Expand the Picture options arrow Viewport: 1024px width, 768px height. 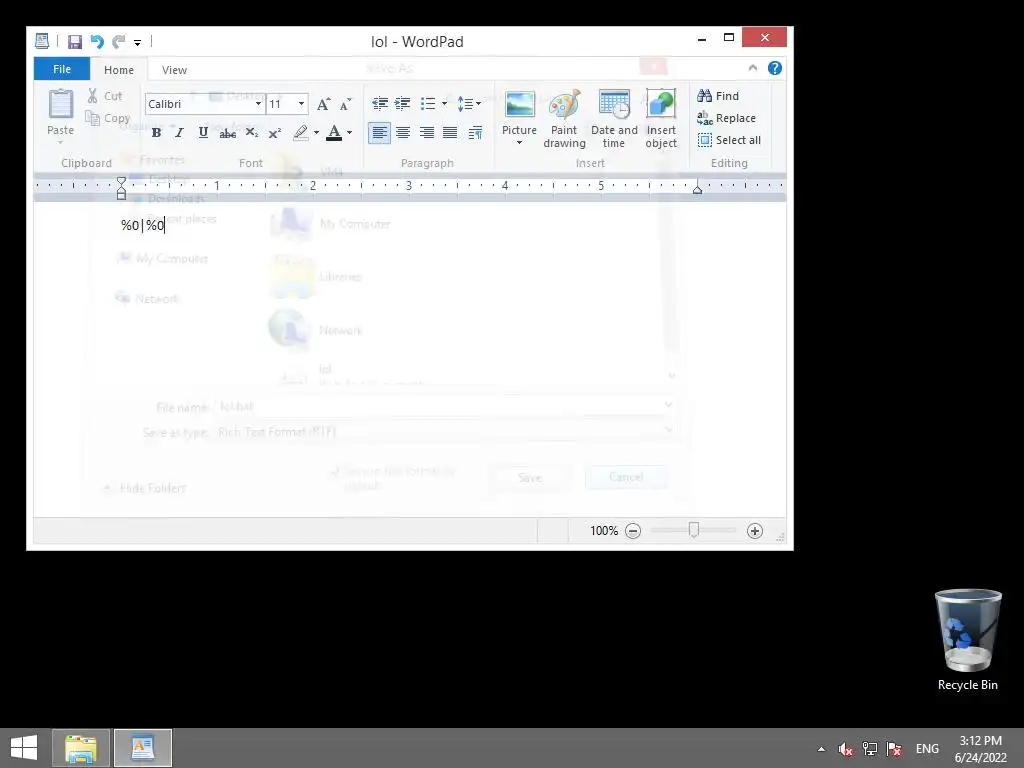[520, 143]
